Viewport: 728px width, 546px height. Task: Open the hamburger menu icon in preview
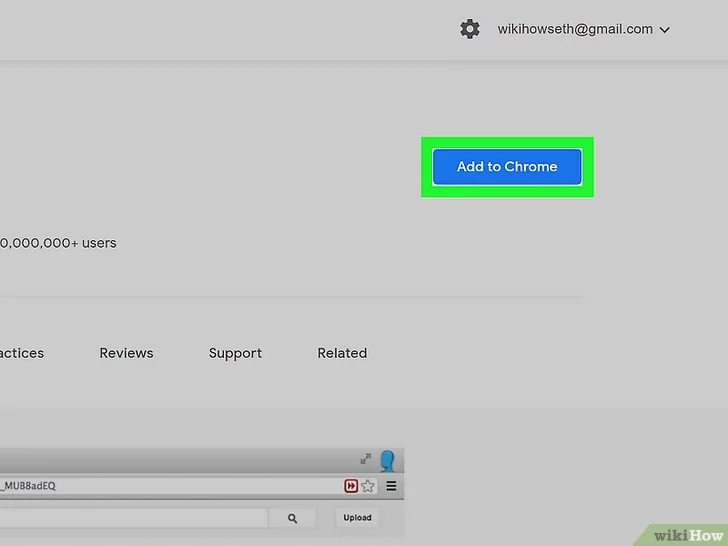pyautogui.click(x=391, y=486)
